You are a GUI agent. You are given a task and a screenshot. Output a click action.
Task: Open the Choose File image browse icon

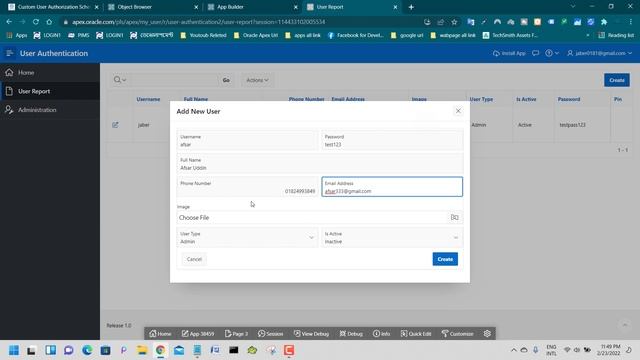coord(454,218)
